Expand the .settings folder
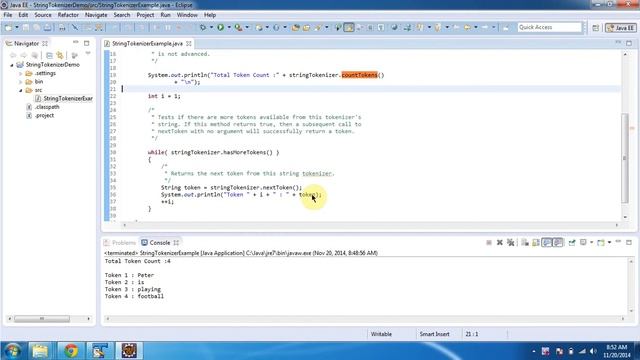Viewport: 640px width, 360px height. point(20,74)
